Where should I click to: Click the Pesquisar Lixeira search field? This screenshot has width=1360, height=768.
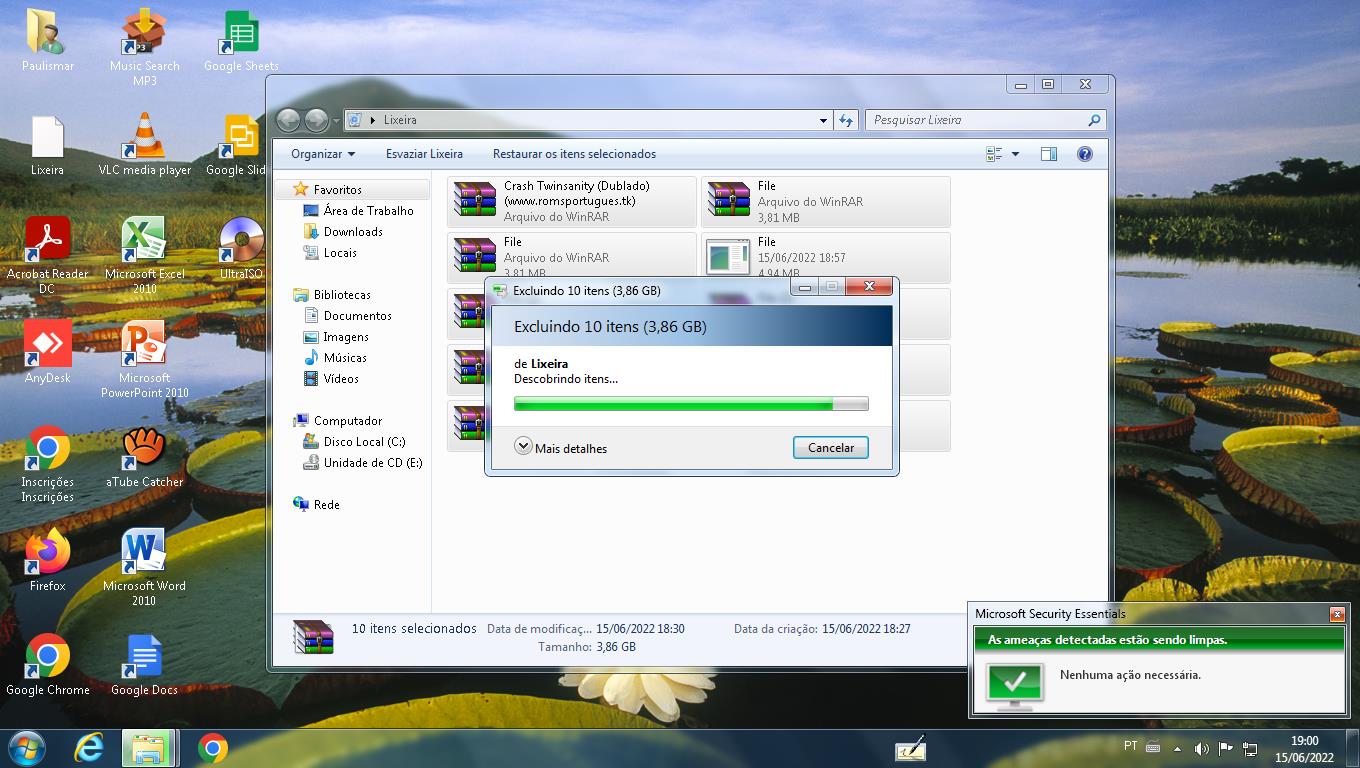[x=975, y=120]
